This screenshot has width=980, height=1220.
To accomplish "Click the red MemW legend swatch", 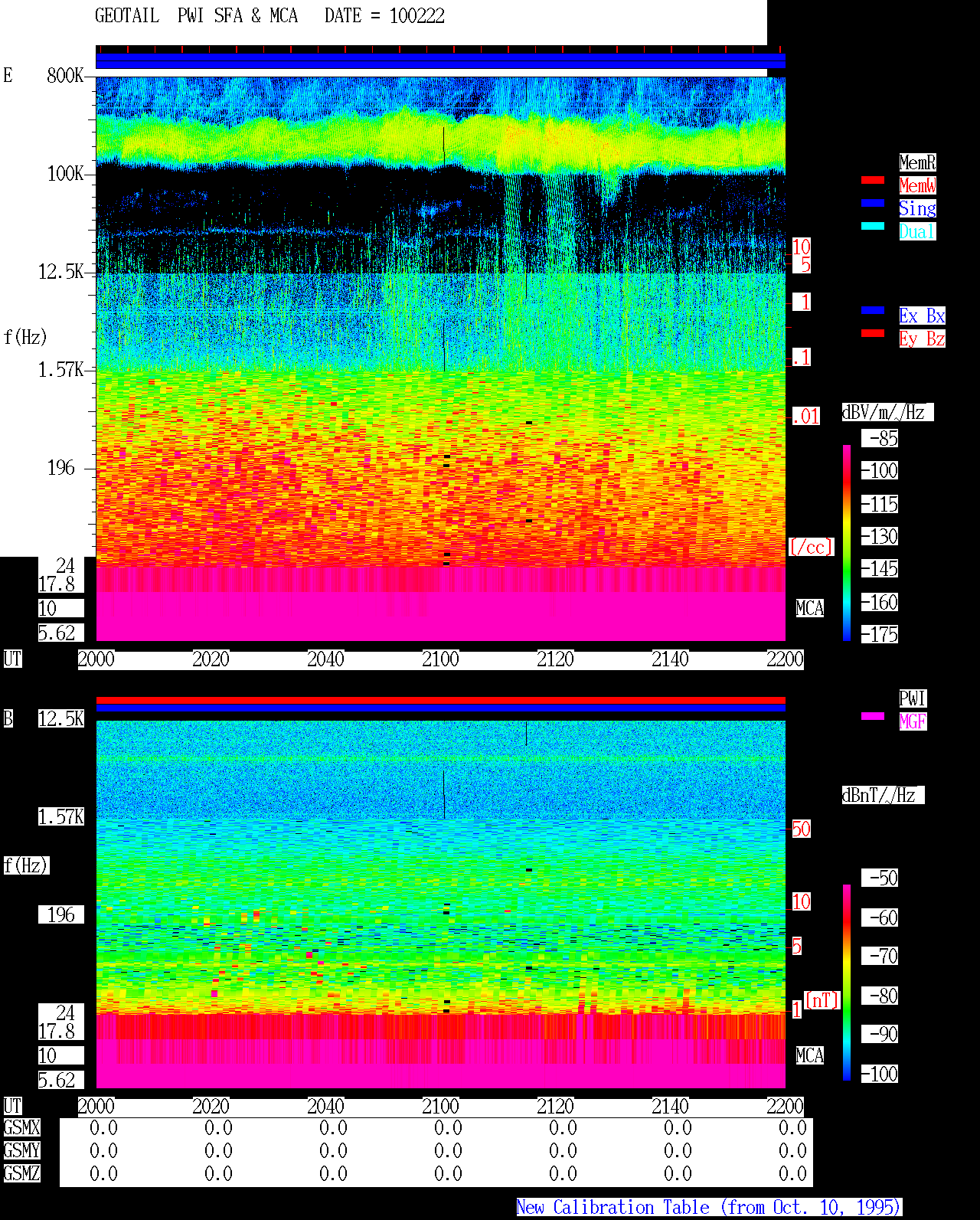I will point(873,180).
